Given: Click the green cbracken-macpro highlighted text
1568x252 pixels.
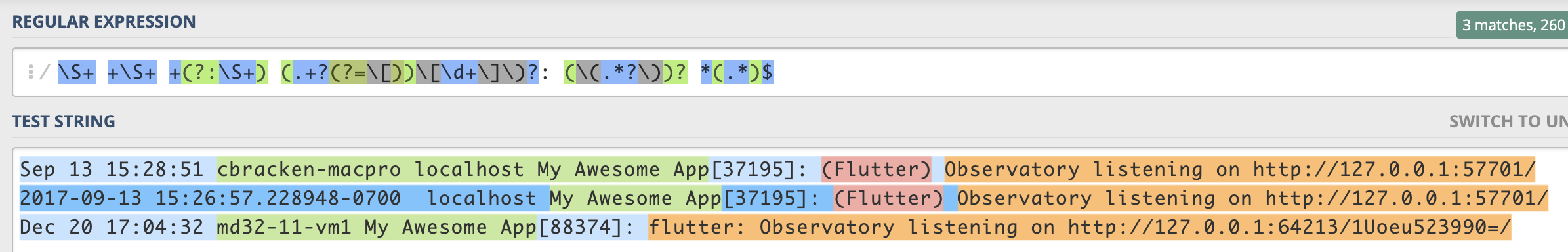Looking at the screenshot, I should click(308, 169).
